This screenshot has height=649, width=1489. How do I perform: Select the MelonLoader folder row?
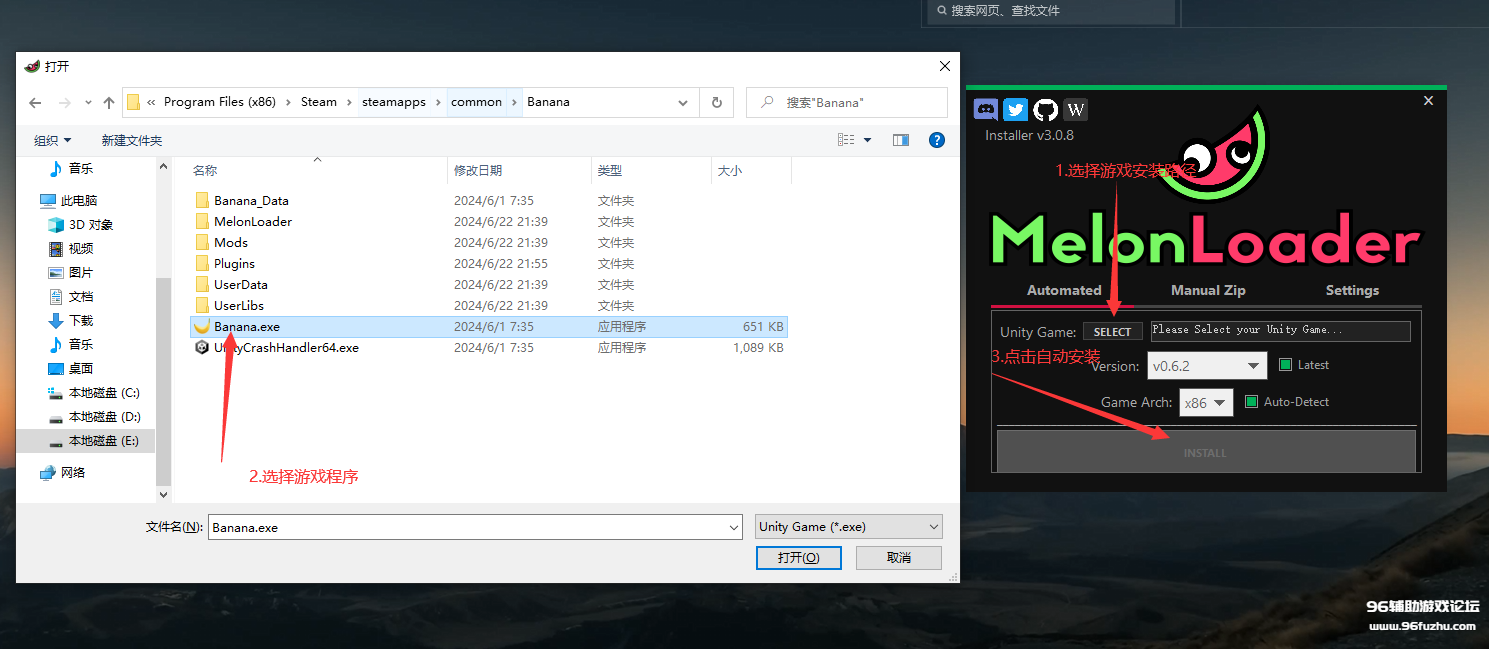[x=488, y=222]
